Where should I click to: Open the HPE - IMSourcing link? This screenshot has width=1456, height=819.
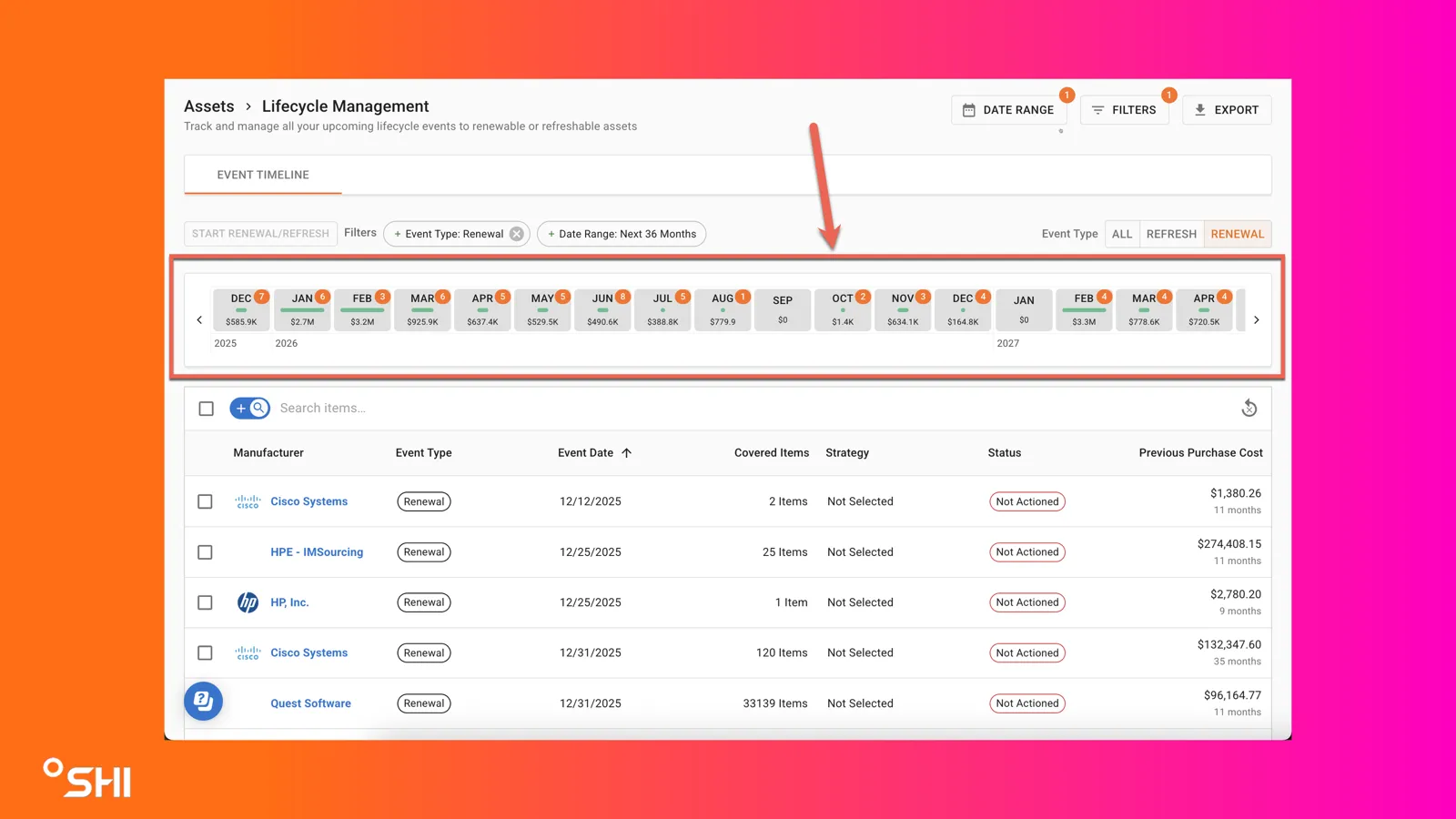click(x=317, y=552)
